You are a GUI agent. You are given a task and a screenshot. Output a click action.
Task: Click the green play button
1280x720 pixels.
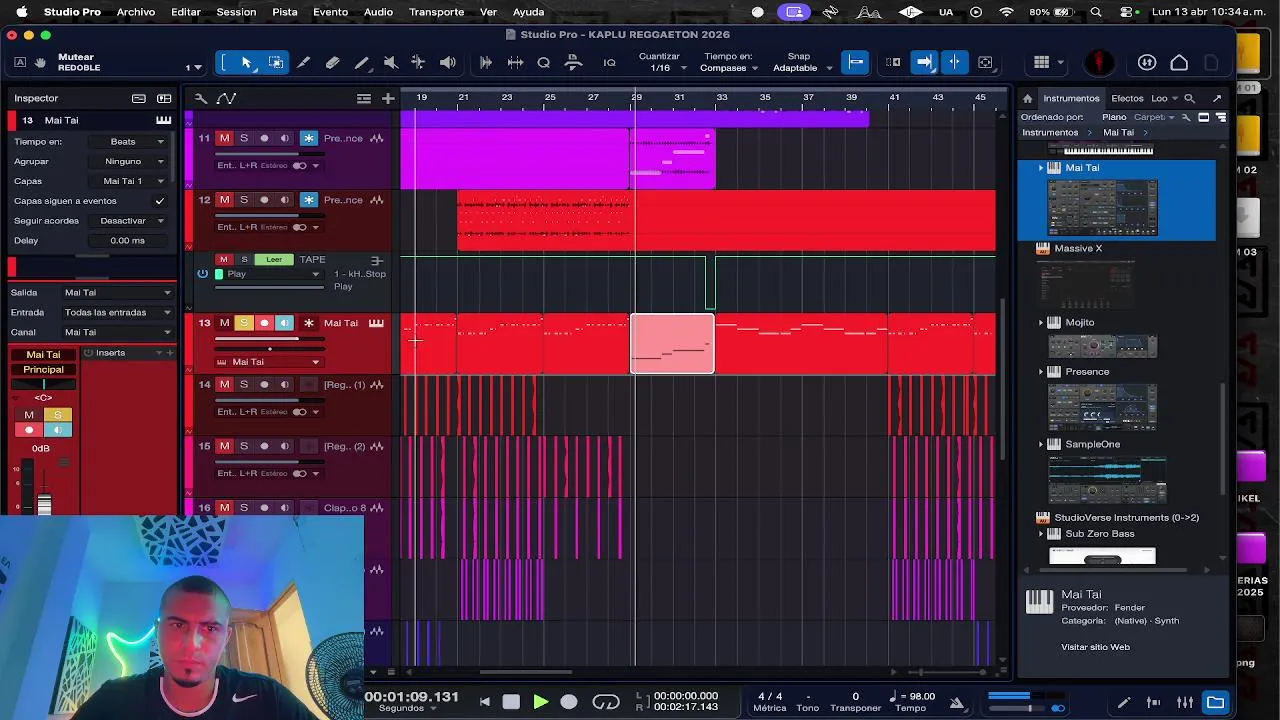[540, 702]
